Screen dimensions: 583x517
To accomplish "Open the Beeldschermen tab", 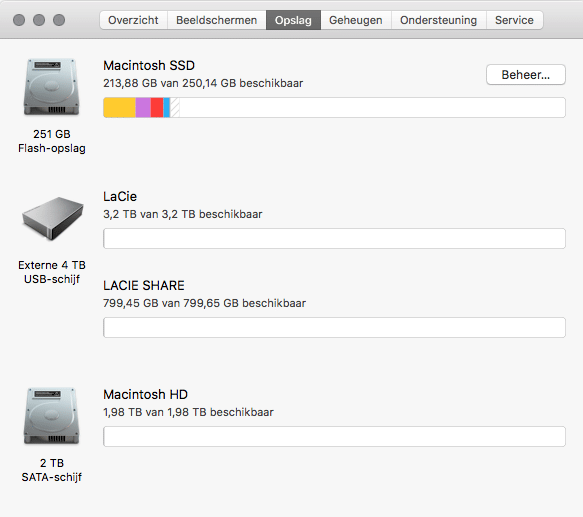I will pyautogui.click(x=216, y=20).
